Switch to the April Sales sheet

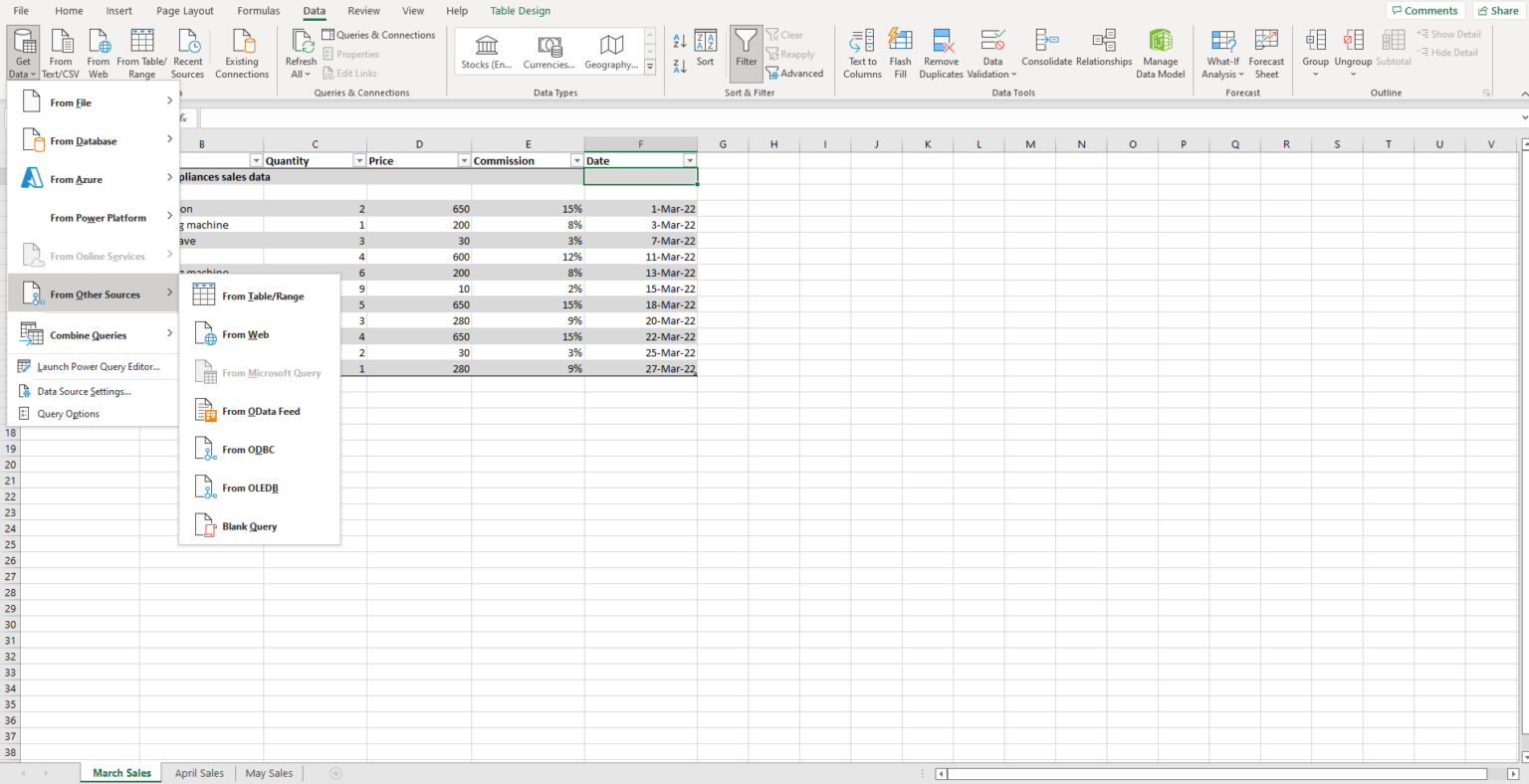coord(198,772)
